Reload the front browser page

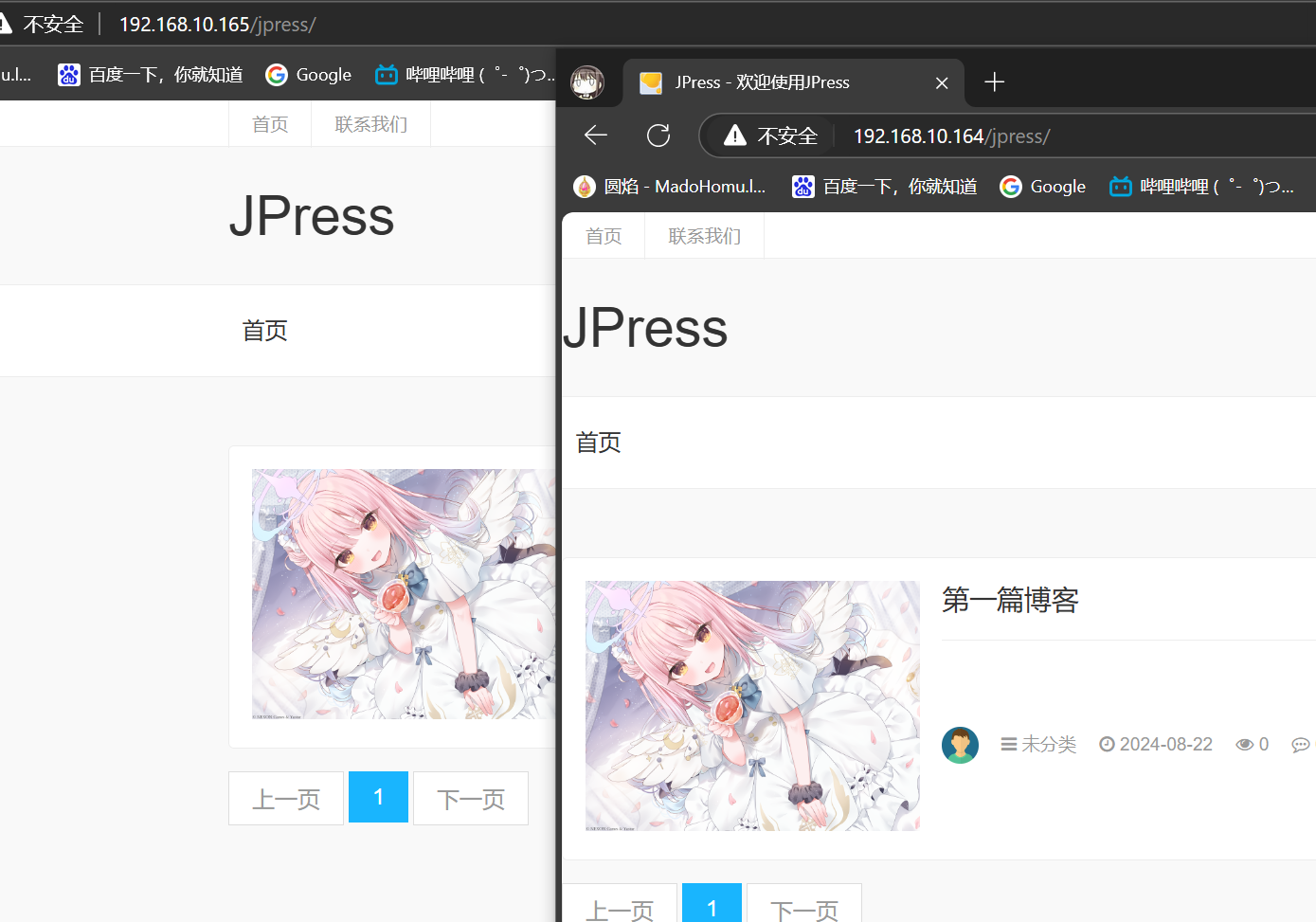coord(658,136)
